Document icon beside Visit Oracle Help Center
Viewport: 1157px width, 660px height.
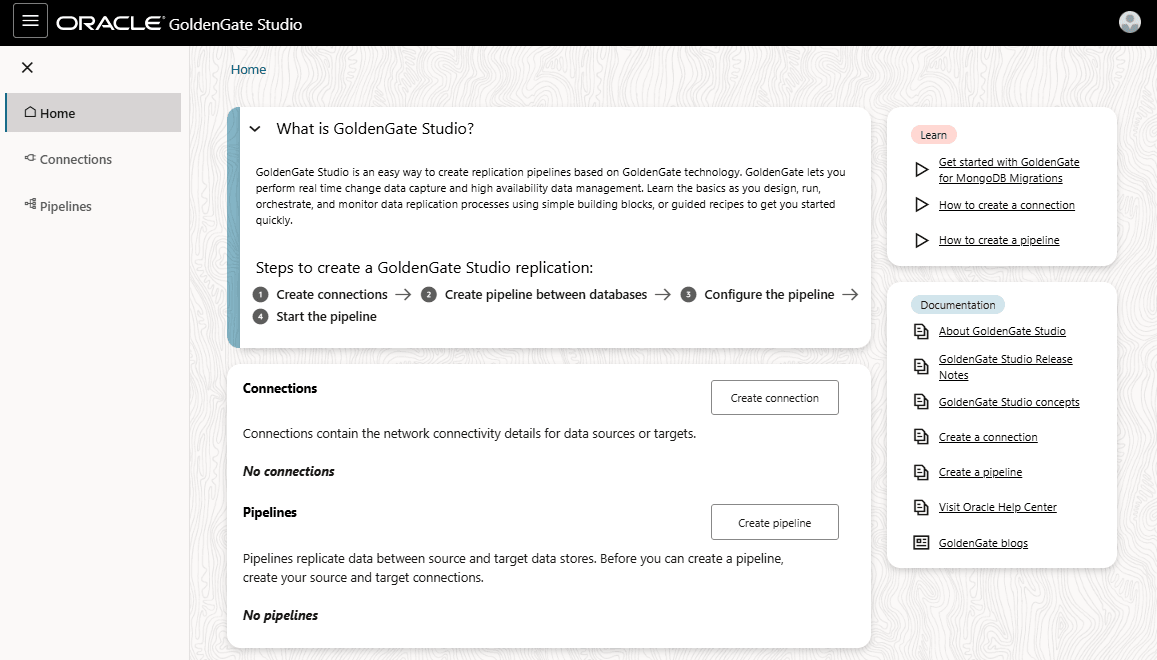(x=921, y=507)
